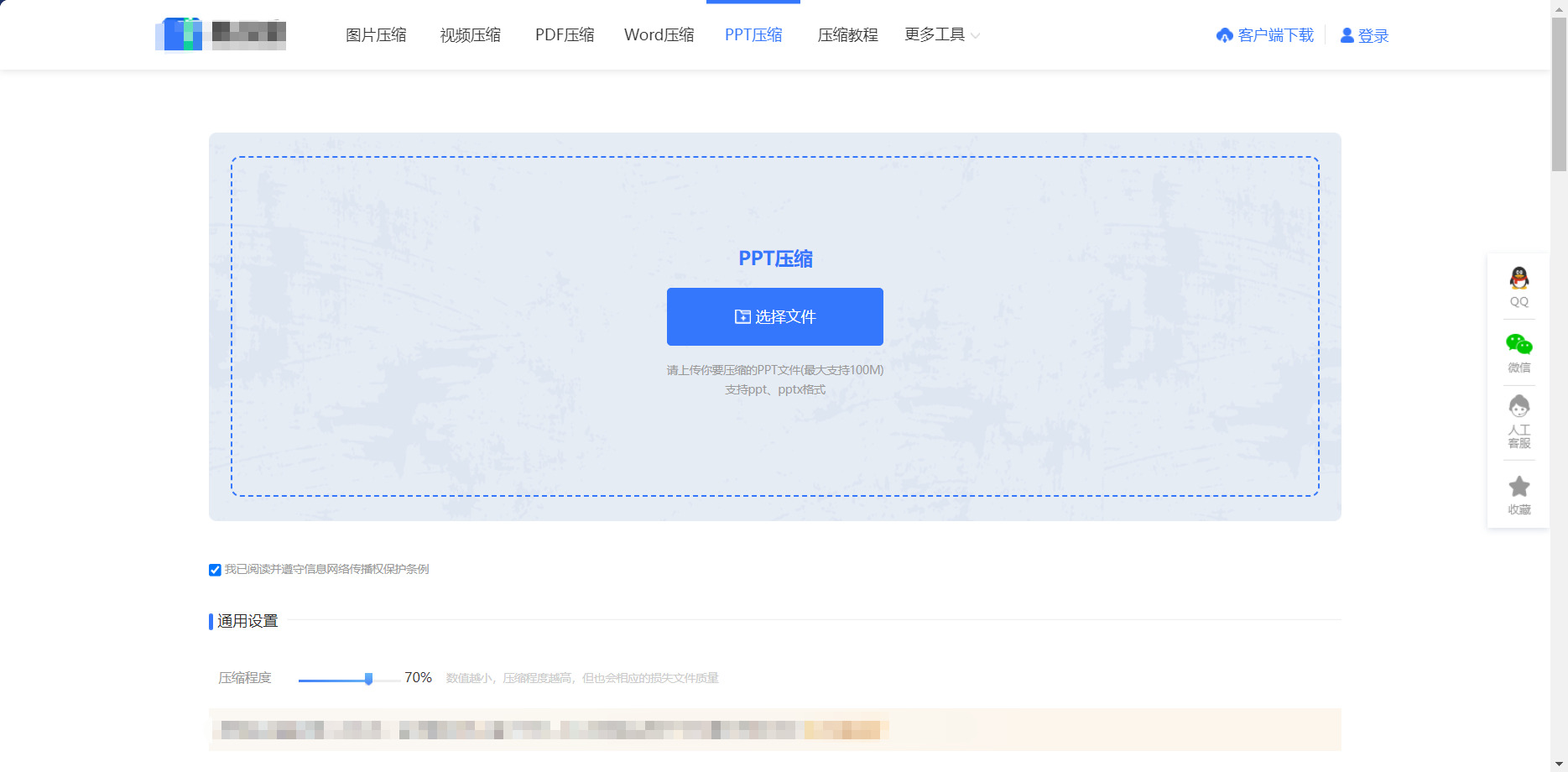Click the cloud download icon beside 客户端下载
Viewport: 1568px width, 772px height.
[x=1225, y=35]
